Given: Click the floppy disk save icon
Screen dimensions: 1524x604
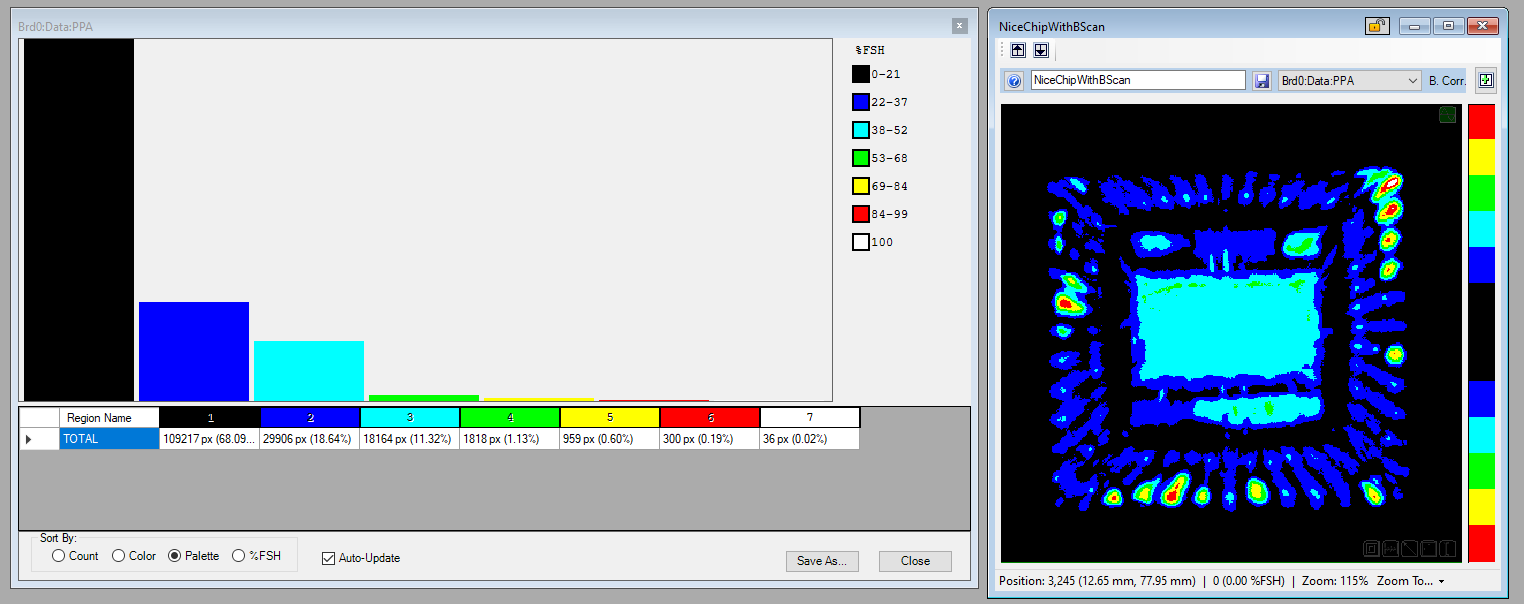Looking at the screenshot, I should pos(1262,81).
